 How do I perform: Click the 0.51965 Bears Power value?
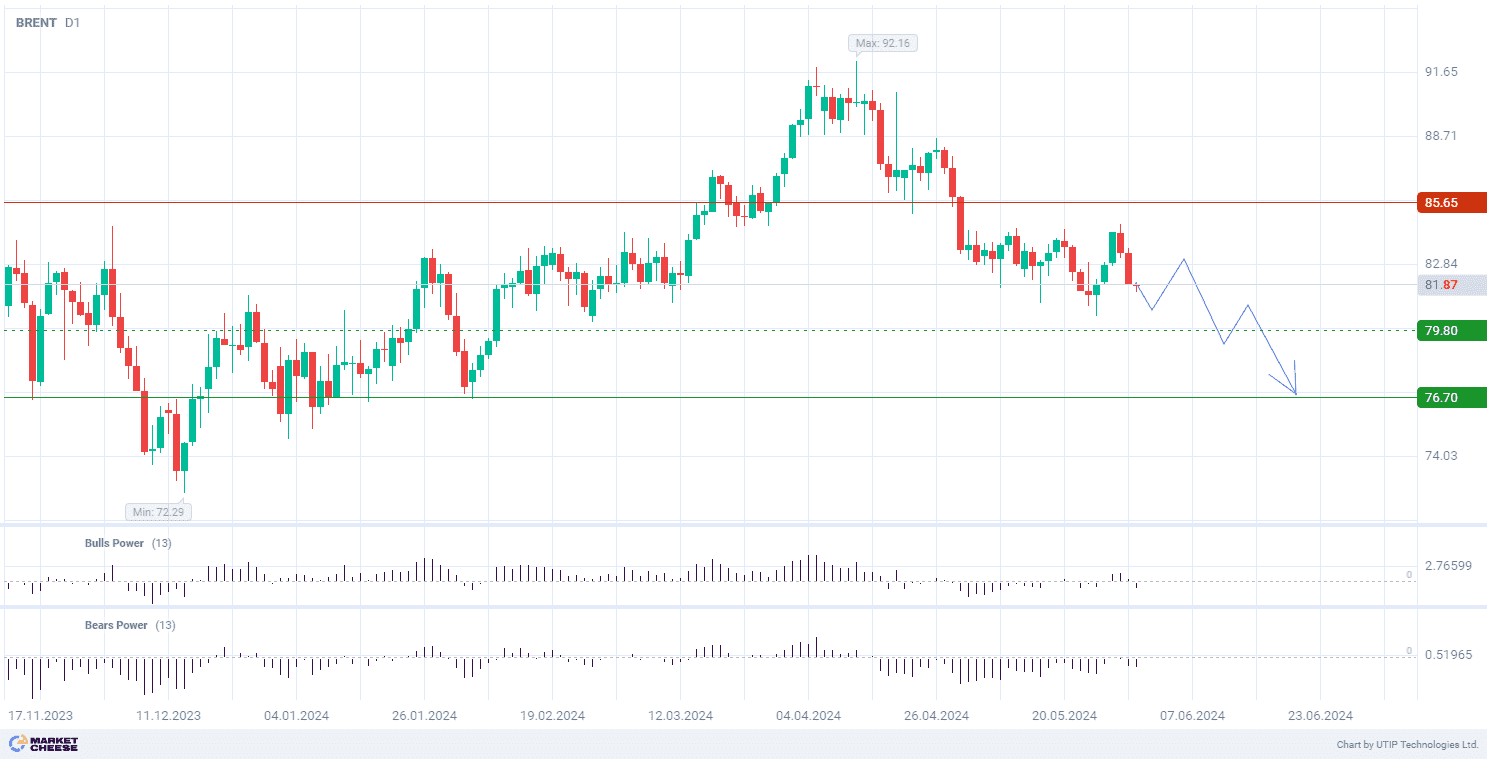1448,655
